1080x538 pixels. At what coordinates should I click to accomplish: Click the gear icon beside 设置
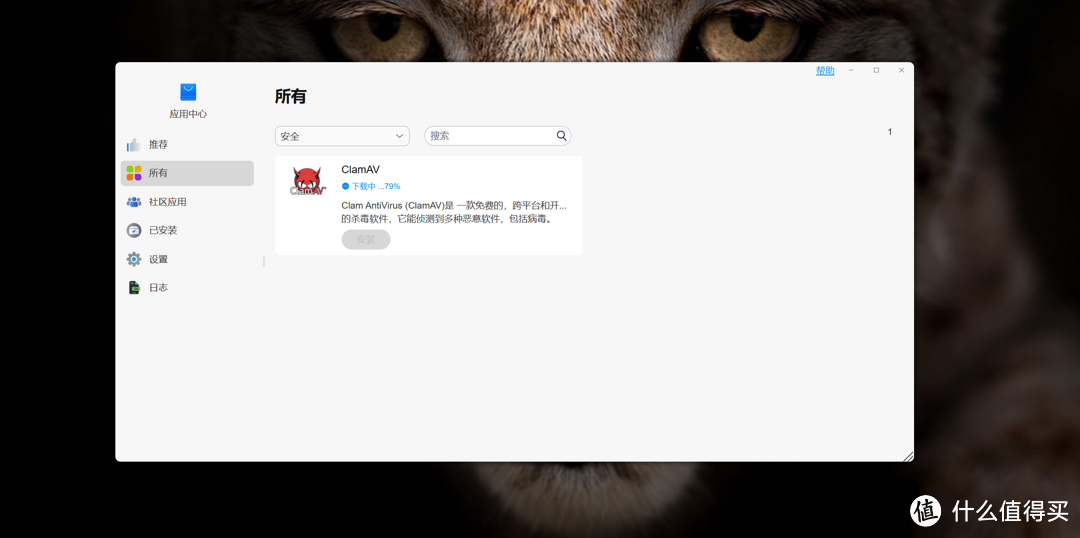[x=134, y=259]
